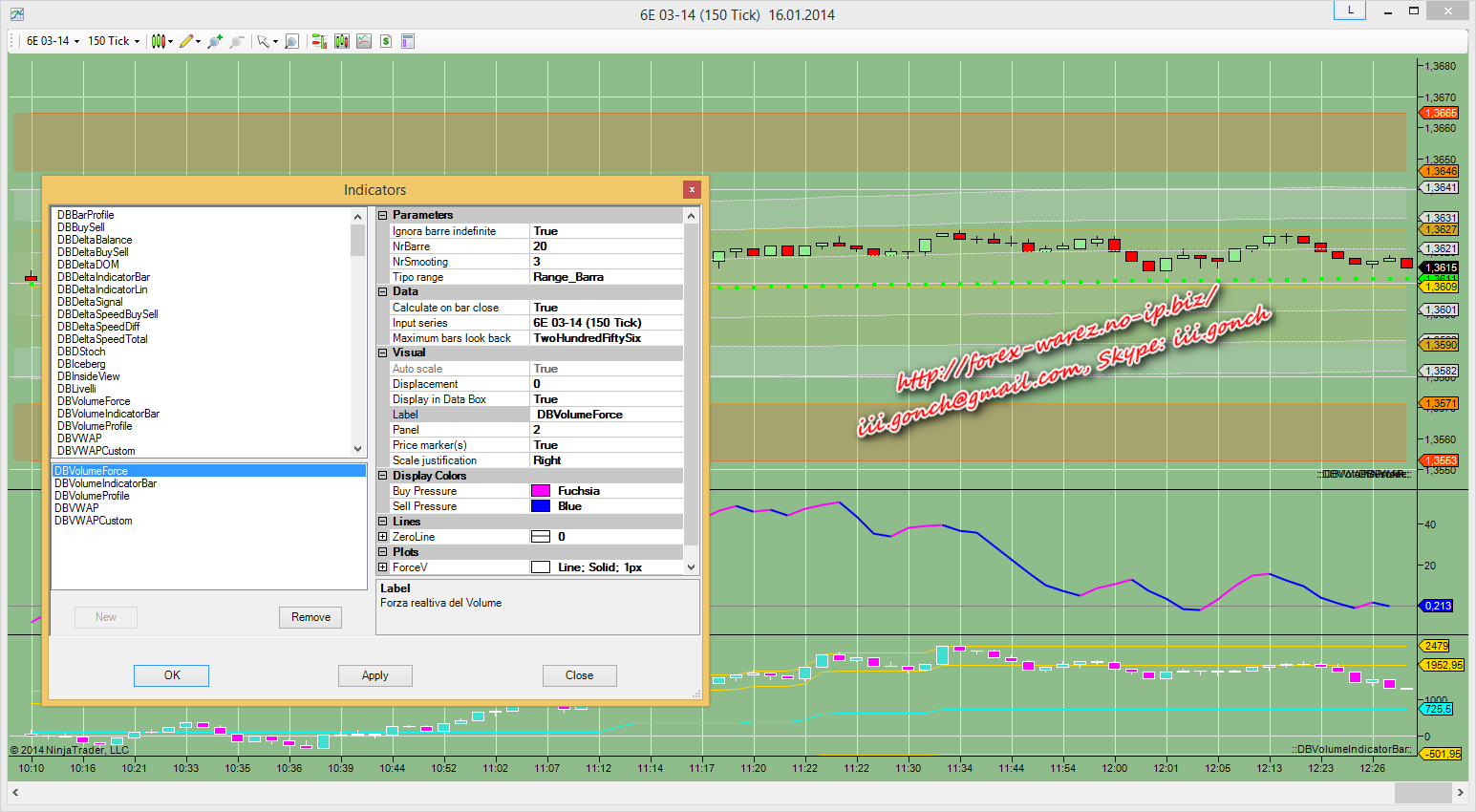Screen dimensions: 1476x812
Task: Open the Data Series candles icon
Action: pyautogui.click(x=342, y=41)
